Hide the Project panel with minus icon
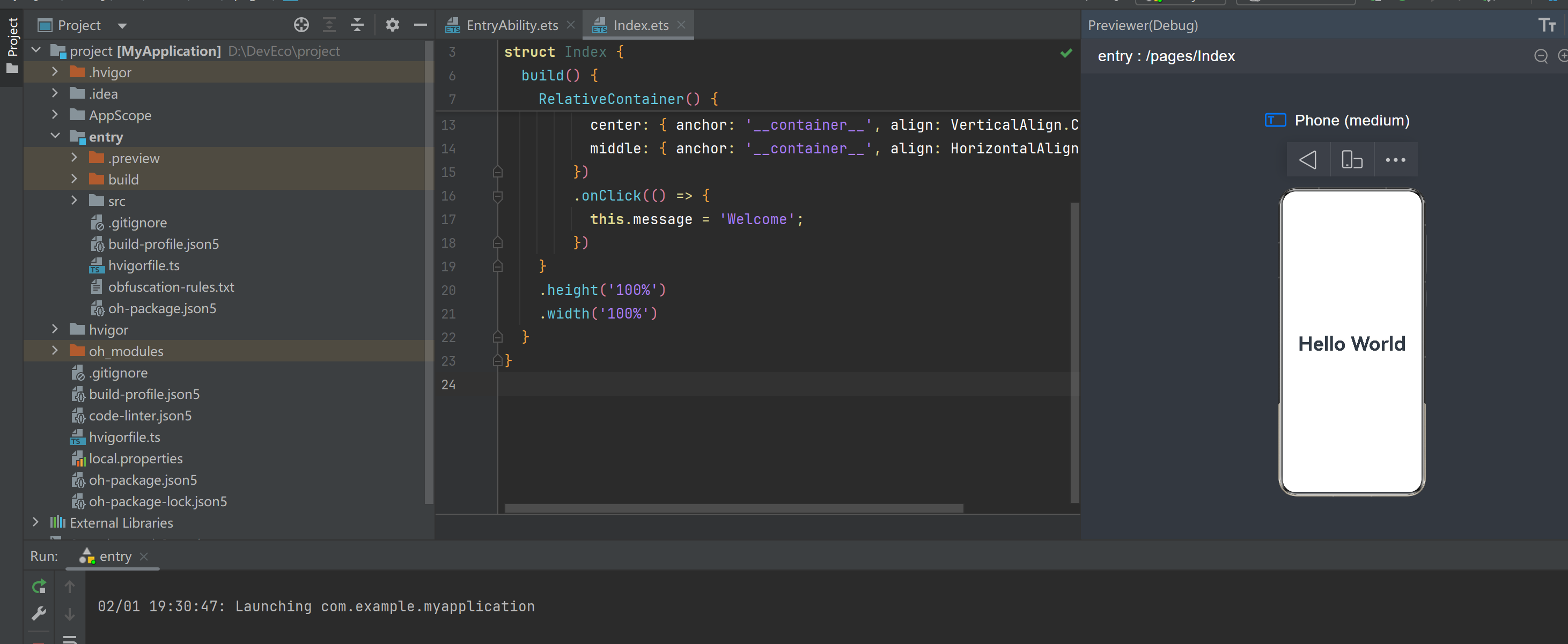The width and height of the screenshot is (1568, 644). click(420, 25)
